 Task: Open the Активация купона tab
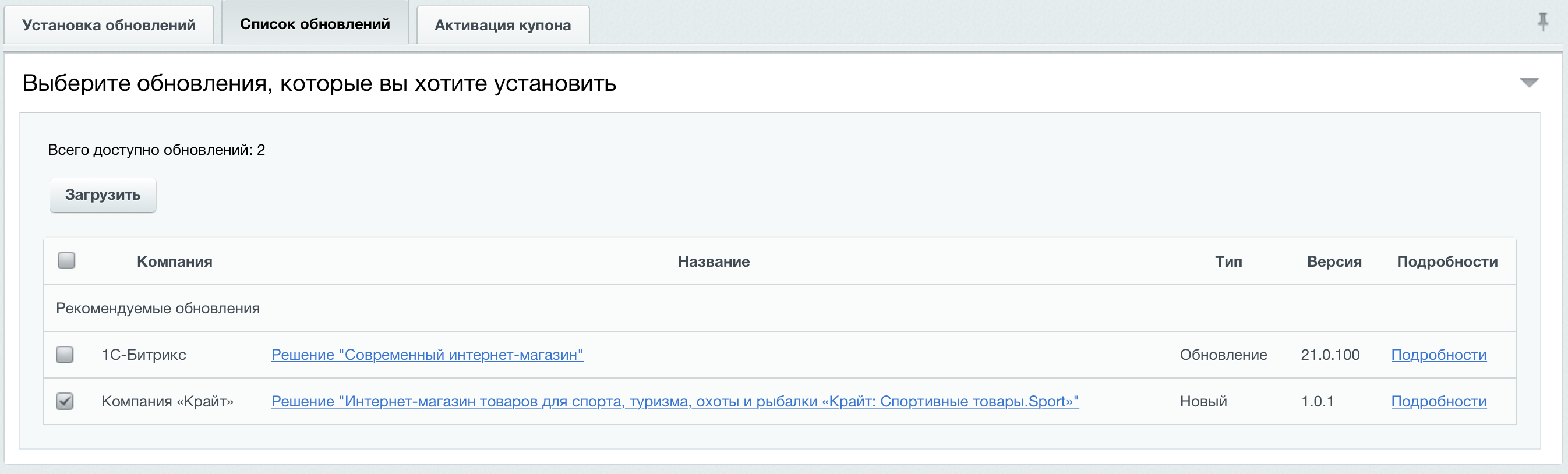click(503, 25)
